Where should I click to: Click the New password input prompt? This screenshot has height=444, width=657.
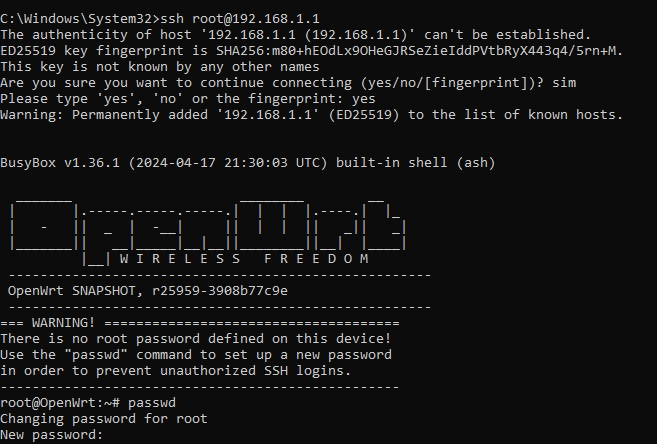(x=52, y=435)
